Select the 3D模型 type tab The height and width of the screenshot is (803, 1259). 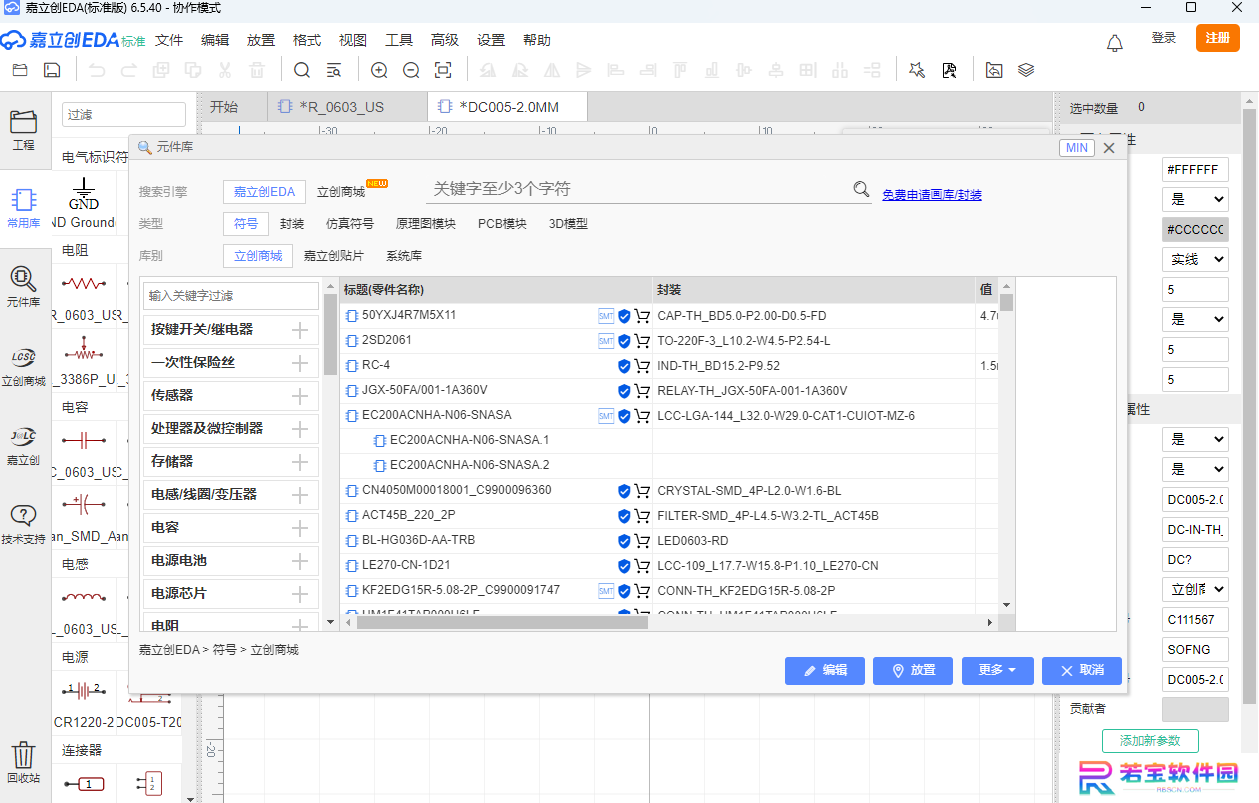pos(568,224)
